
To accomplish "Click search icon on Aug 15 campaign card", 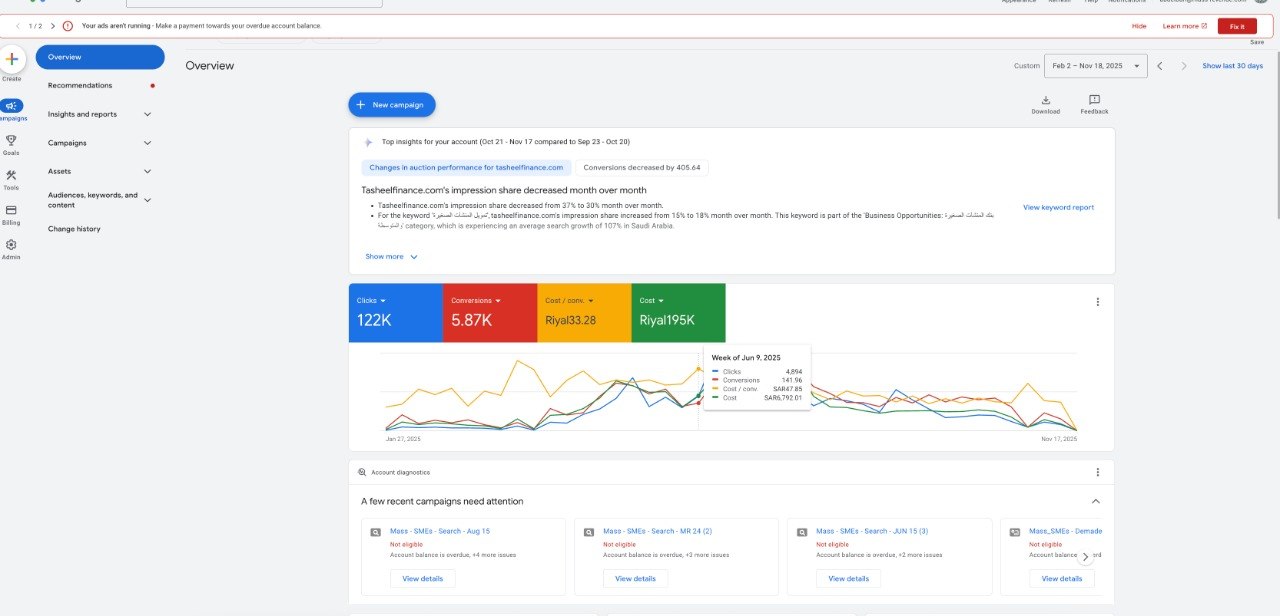I will tap(375, 533).
